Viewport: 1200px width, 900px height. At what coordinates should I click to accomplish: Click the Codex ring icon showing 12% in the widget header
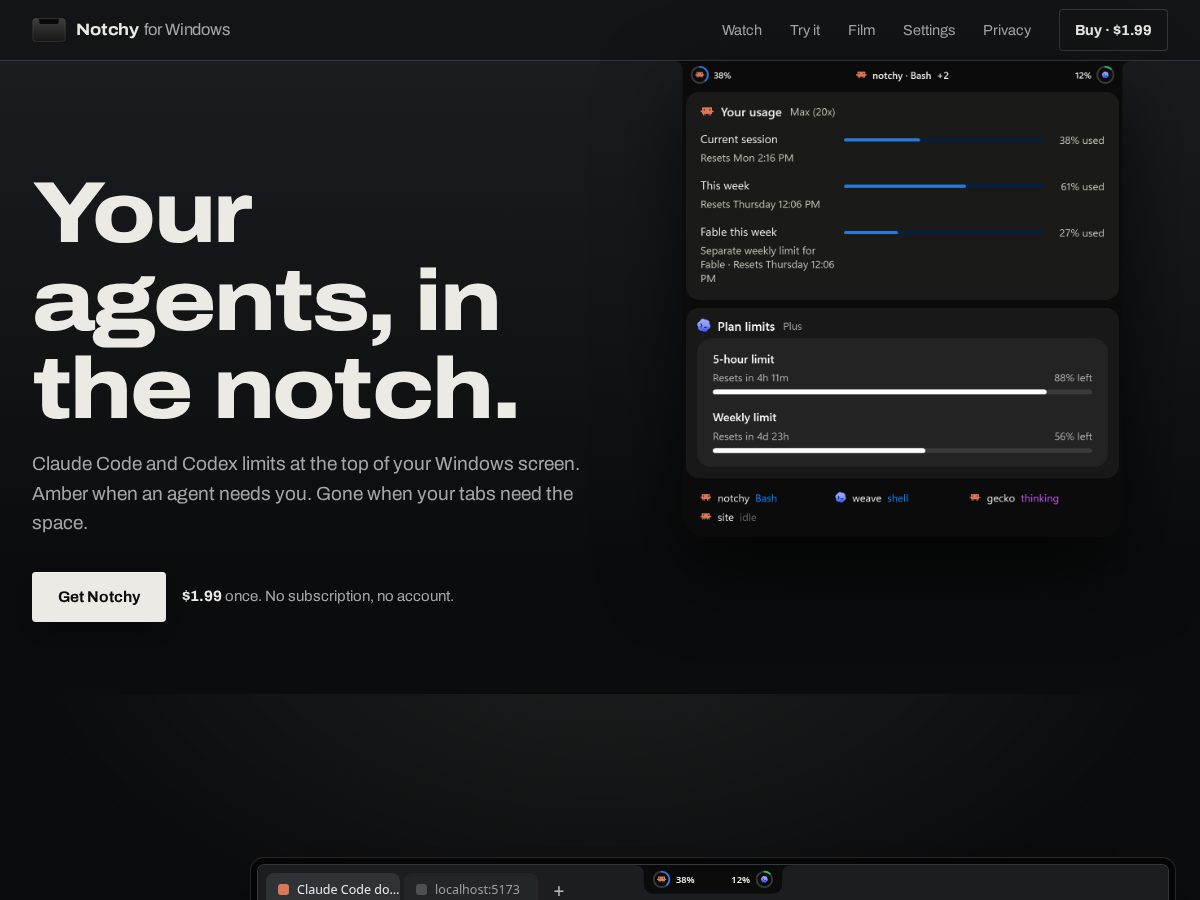click(1105, 75)
